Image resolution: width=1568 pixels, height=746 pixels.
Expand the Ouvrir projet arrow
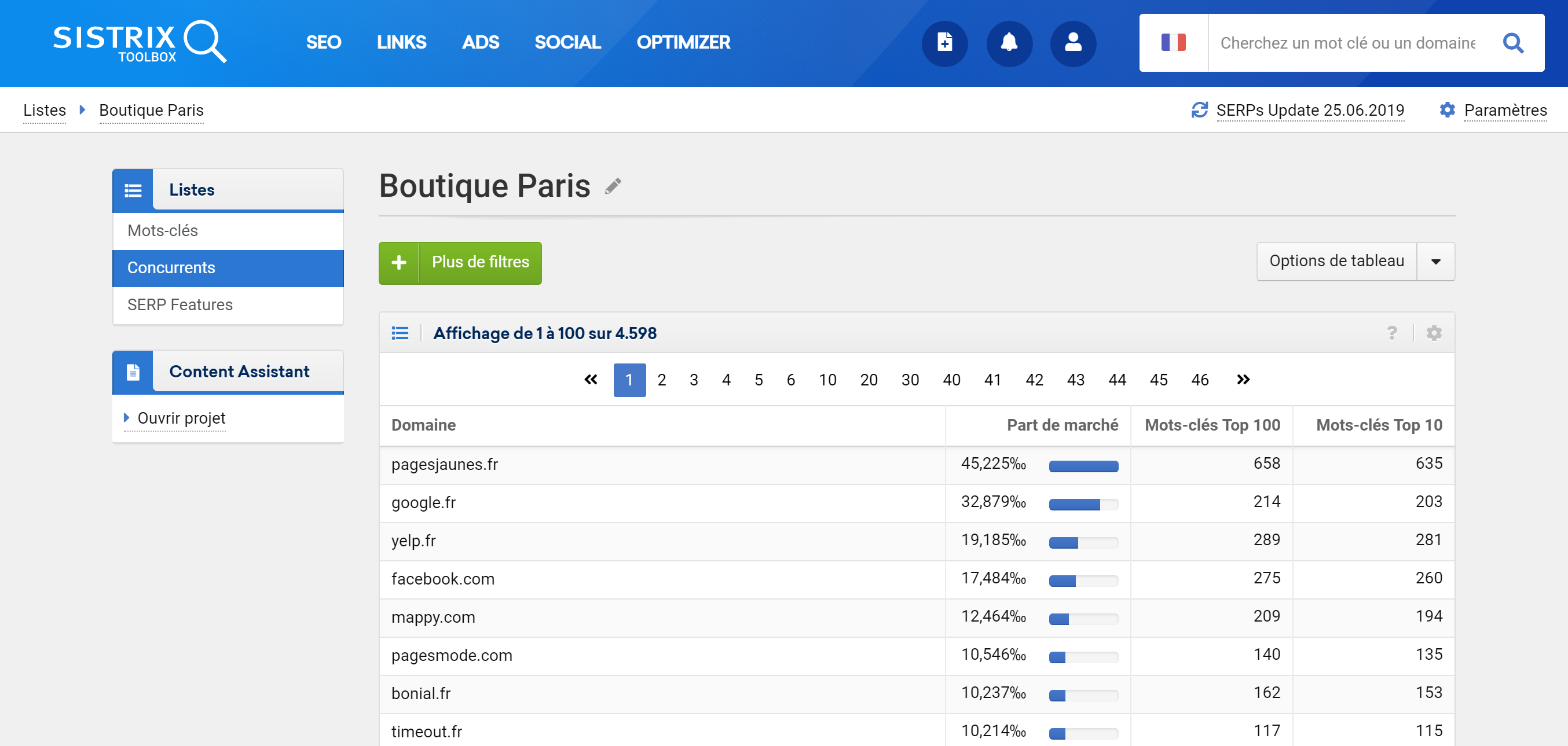pyautogui.click(x=126, y=417)
